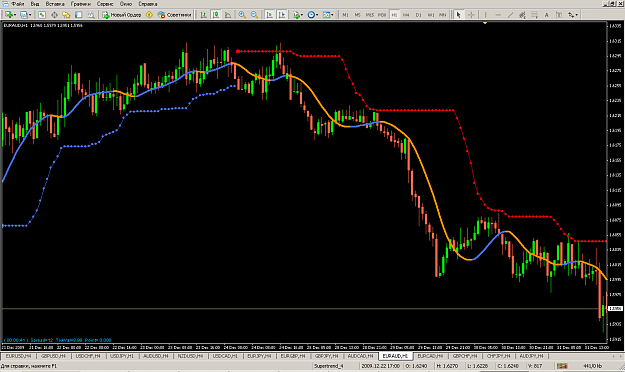The width and height of the screenshot is (625, 372).
Task: Click the current price label on axis
Action: click(615, 309)
